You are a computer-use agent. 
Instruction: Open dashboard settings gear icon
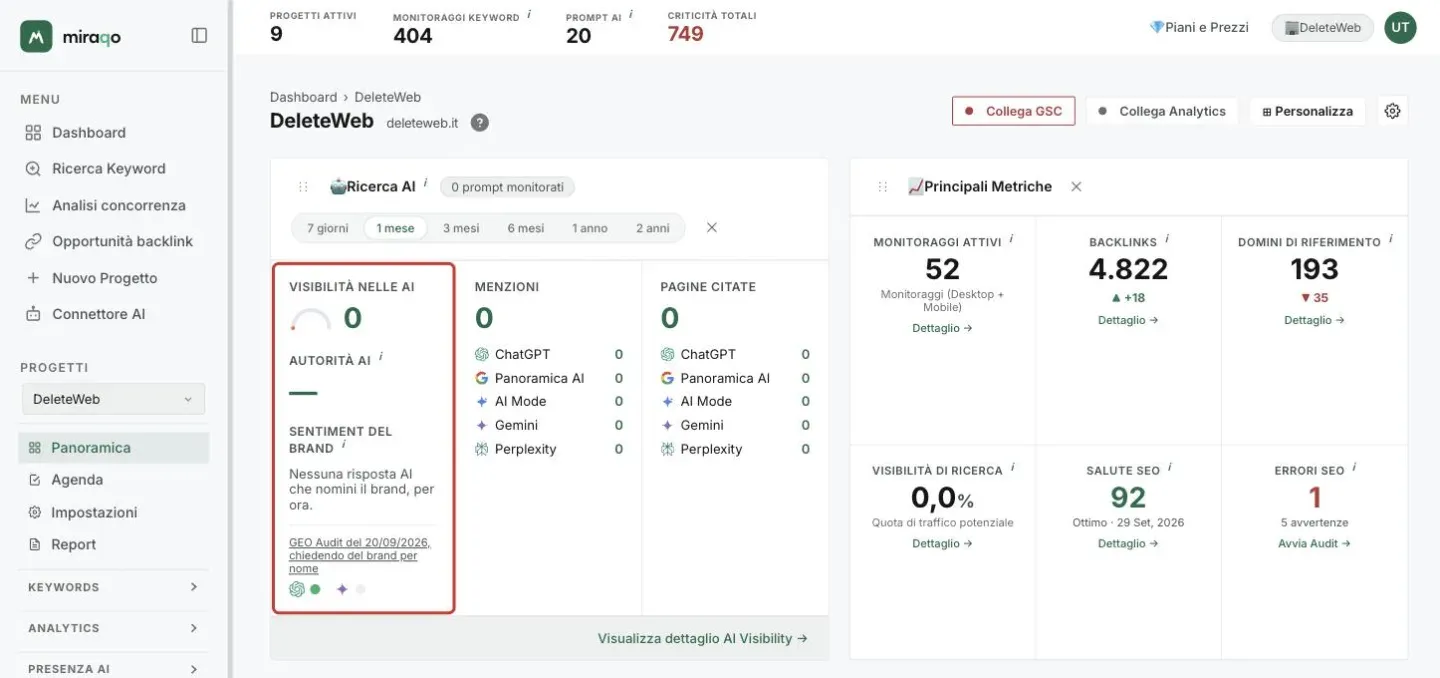pyautogui.click(x=1392, y=111)
